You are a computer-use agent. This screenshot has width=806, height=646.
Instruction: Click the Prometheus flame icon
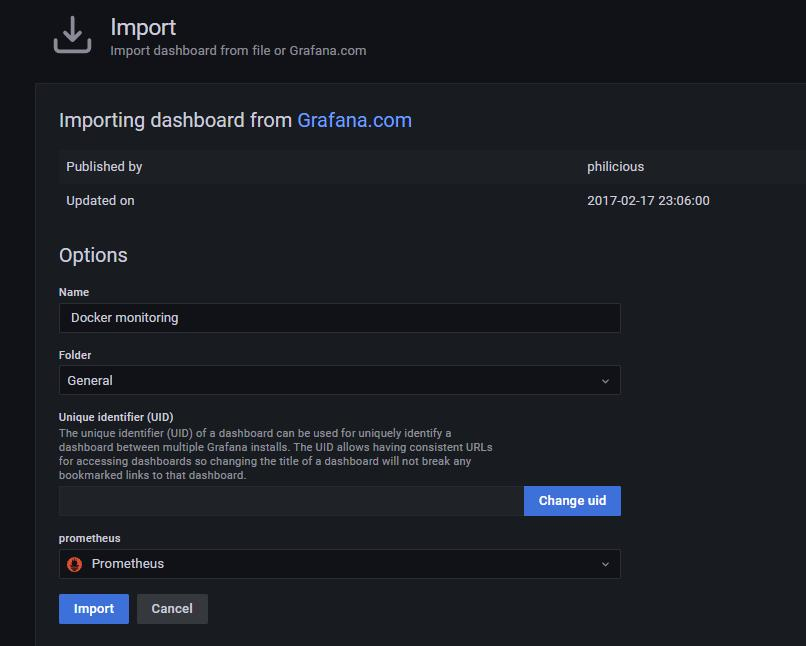coord(75,564)
